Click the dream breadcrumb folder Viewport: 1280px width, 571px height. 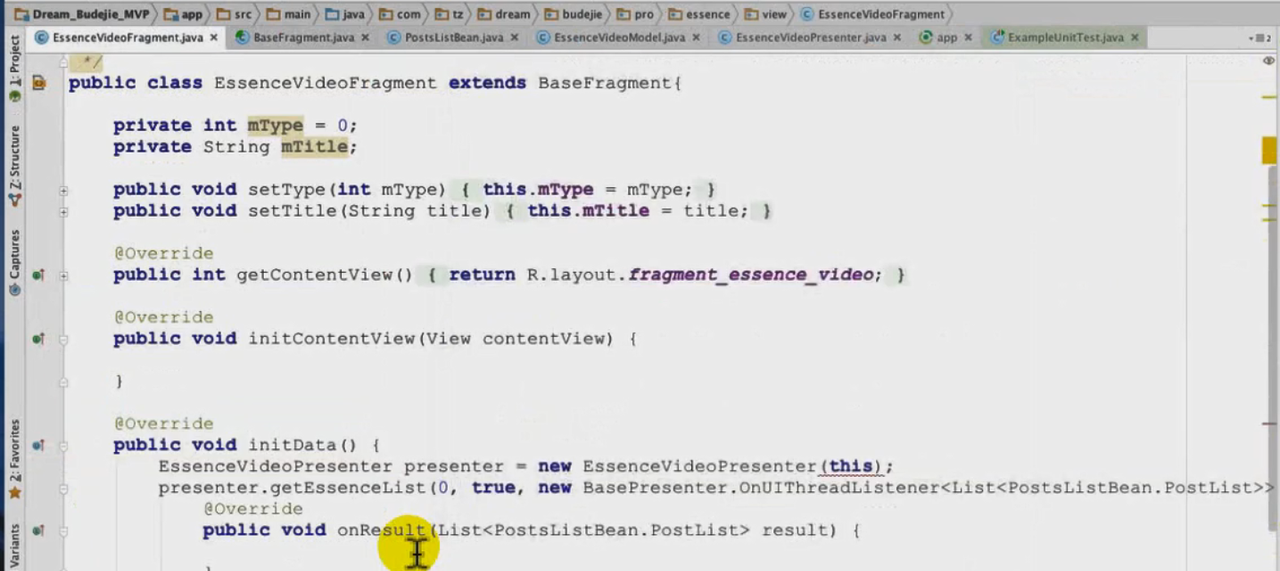coord(502,14)
